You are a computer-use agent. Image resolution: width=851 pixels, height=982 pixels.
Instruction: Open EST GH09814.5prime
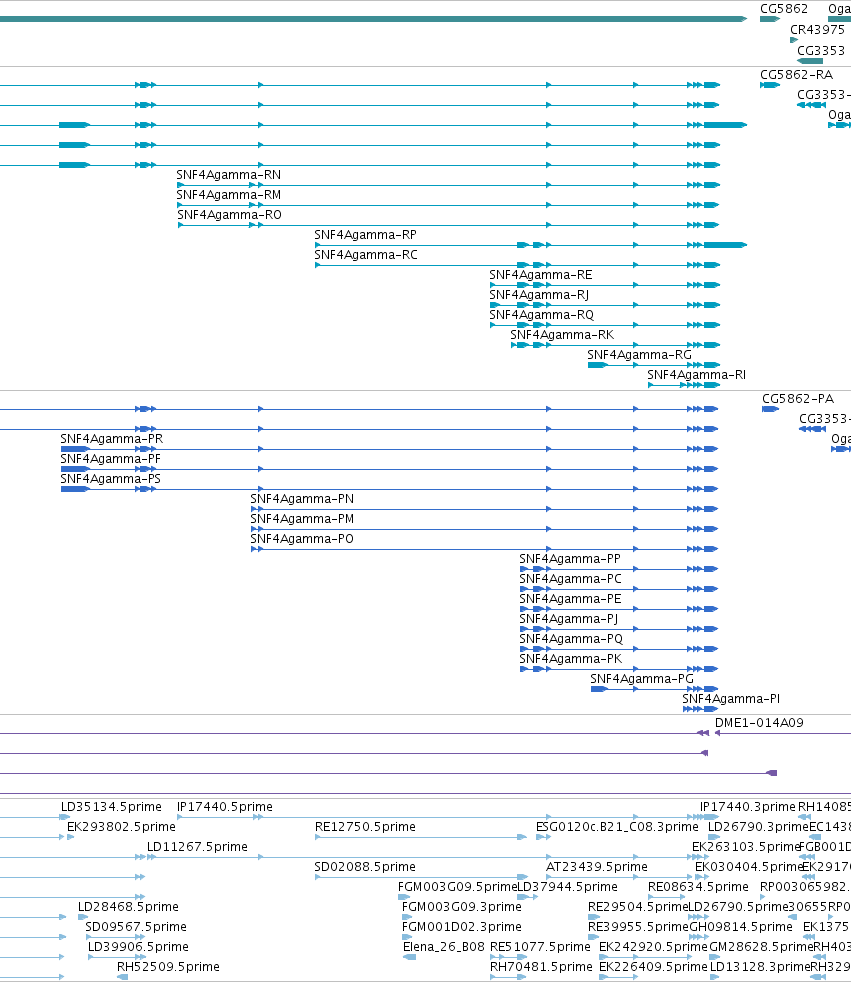[741, 928]
